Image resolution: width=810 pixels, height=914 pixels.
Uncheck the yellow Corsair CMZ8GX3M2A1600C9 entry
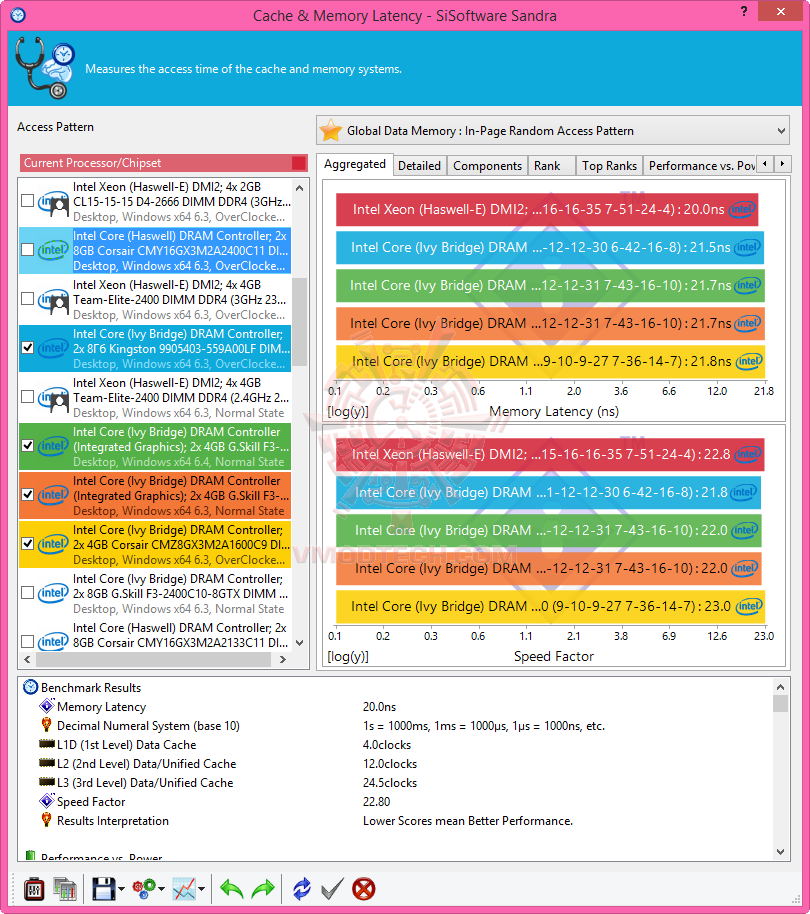click(x=27, y=544)
